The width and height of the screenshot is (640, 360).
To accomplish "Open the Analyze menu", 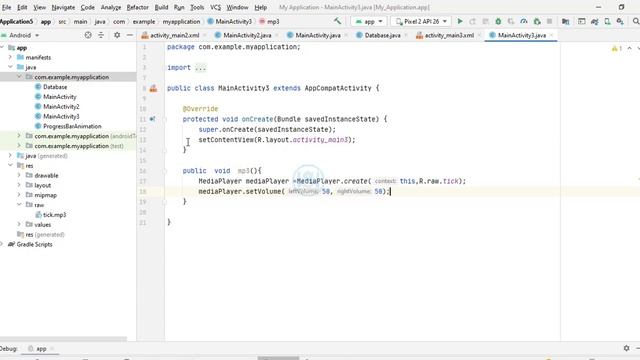I will click(x=111, y=7).
